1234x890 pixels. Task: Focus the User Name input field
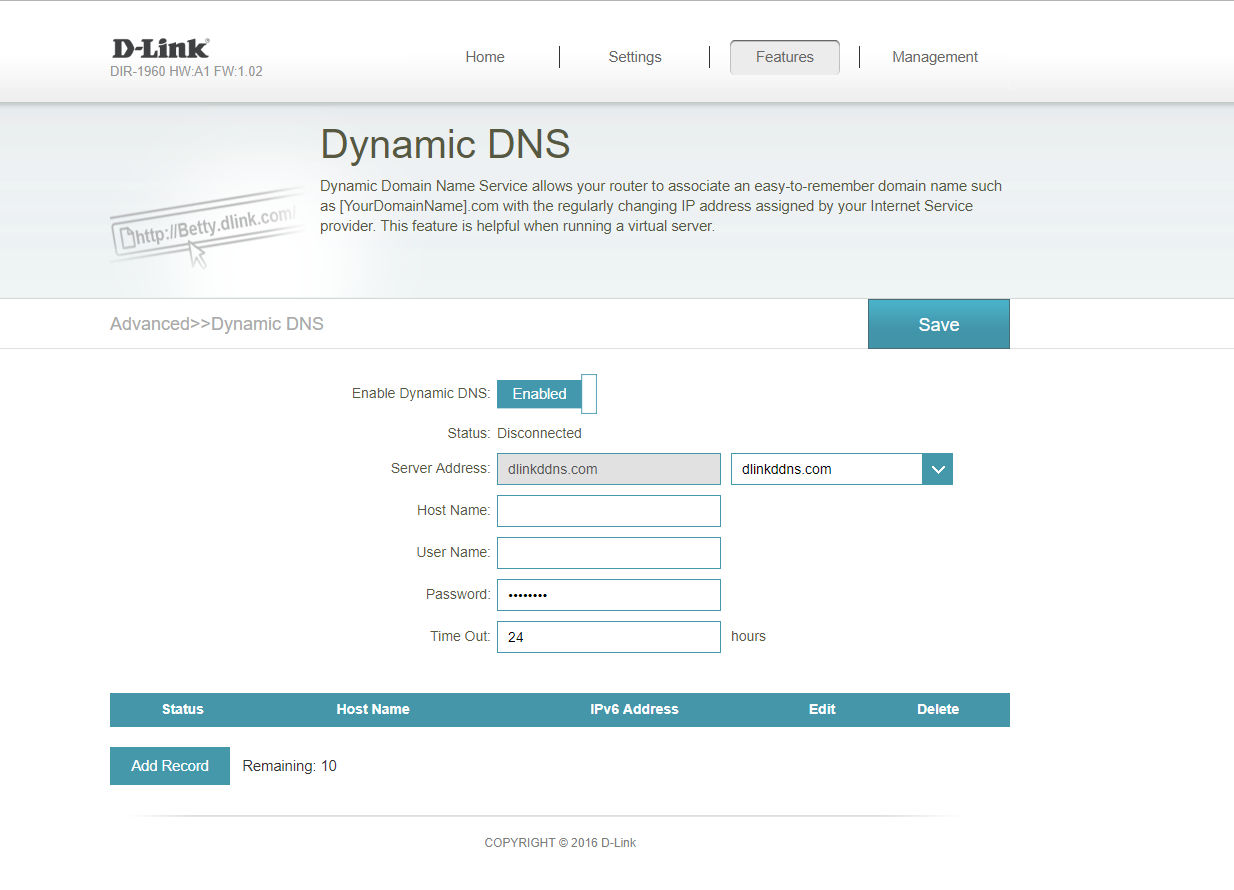[x=609, y=553]
